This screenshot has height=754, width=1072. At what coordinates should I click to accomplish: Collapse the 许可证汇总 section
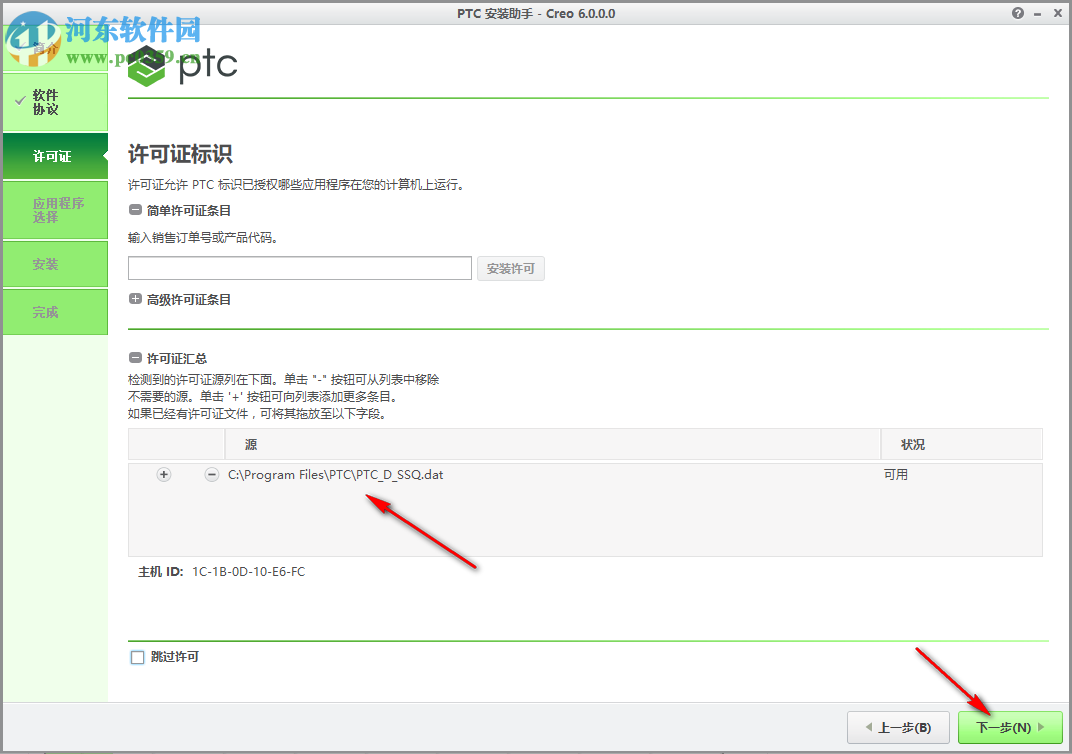click(134, 357)
